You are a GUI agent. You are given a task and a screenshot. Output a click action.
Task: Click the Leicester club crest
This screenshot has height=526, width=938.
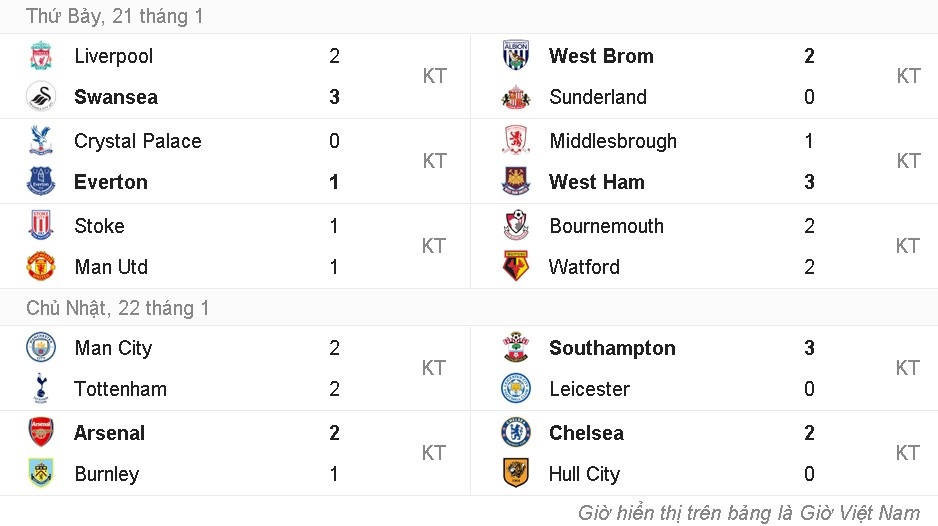(515, 389)
